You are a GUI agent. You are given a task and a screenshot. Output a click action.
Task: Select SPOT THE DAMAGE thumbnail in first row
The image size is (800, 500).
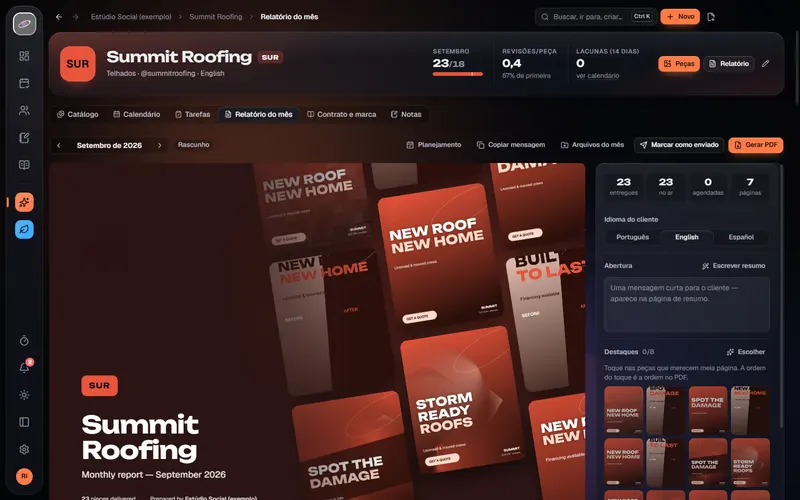pos(708,410)
